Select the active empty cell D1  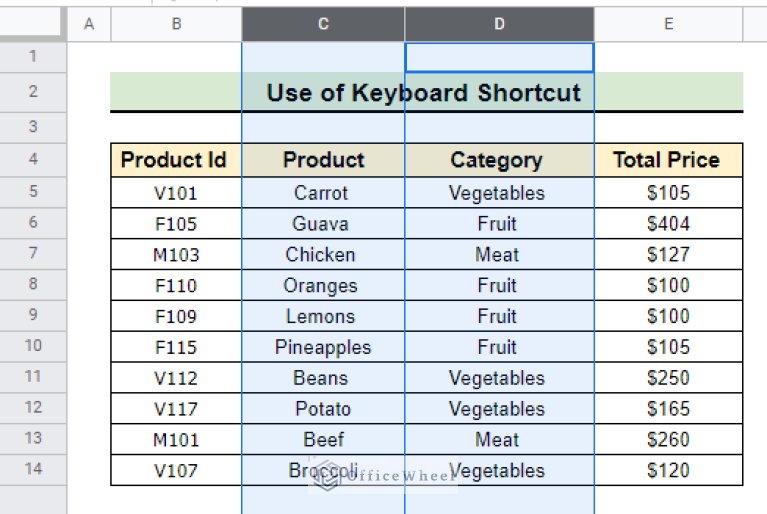pyautogui.click(x=499, y=57)
